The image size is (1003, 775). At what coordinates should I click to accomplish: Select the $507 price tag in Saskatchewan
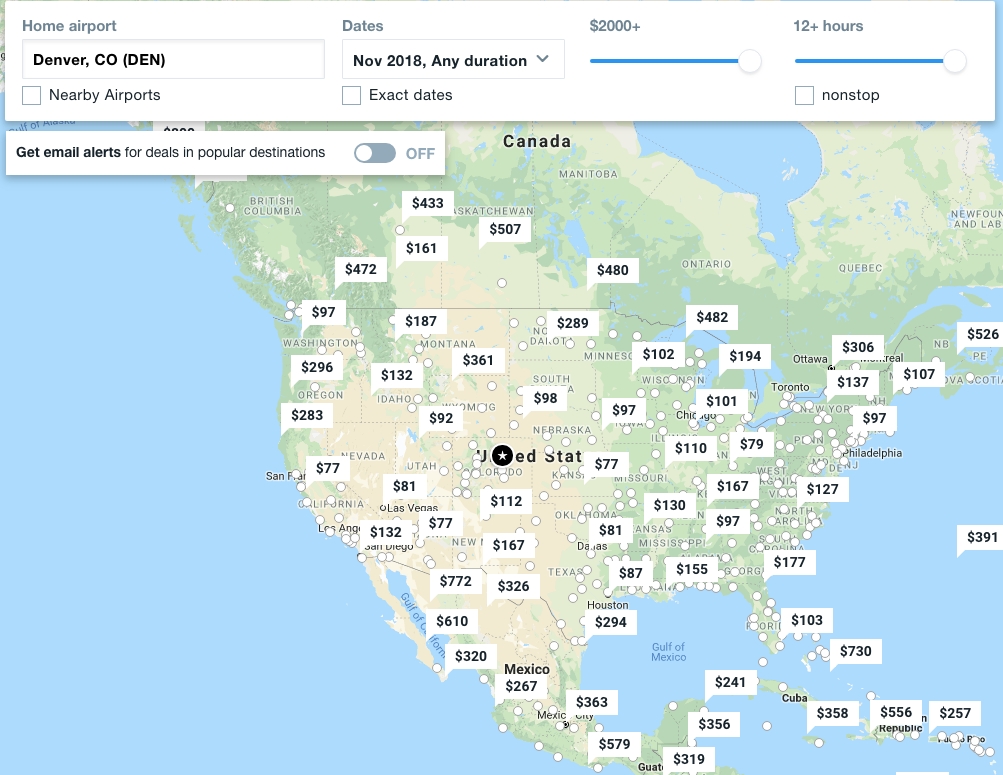[x=505, y=229]
